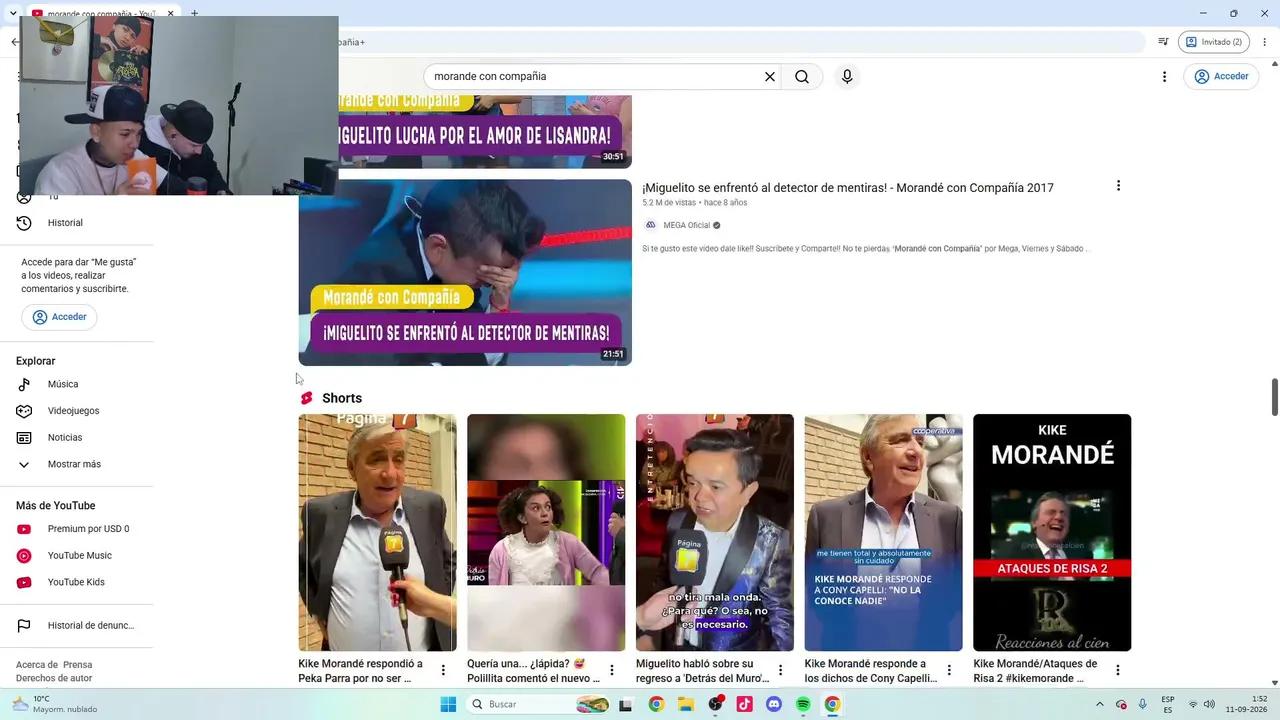This screenshot has width=1280, height=720.
Task: Click inside the YouTube search field
Action: pos(596,77)
